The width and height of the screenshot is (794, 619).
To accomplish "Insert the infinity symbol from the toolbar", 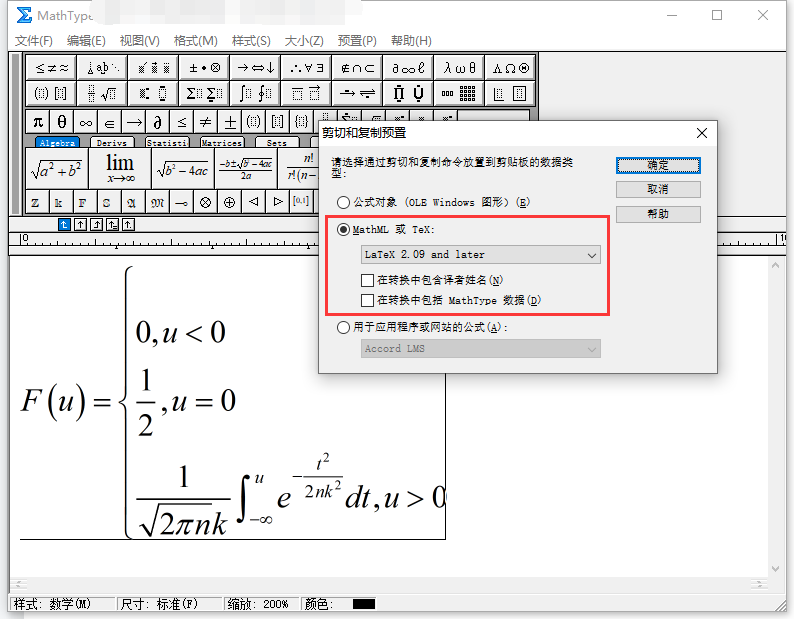I will coord(86,121).
